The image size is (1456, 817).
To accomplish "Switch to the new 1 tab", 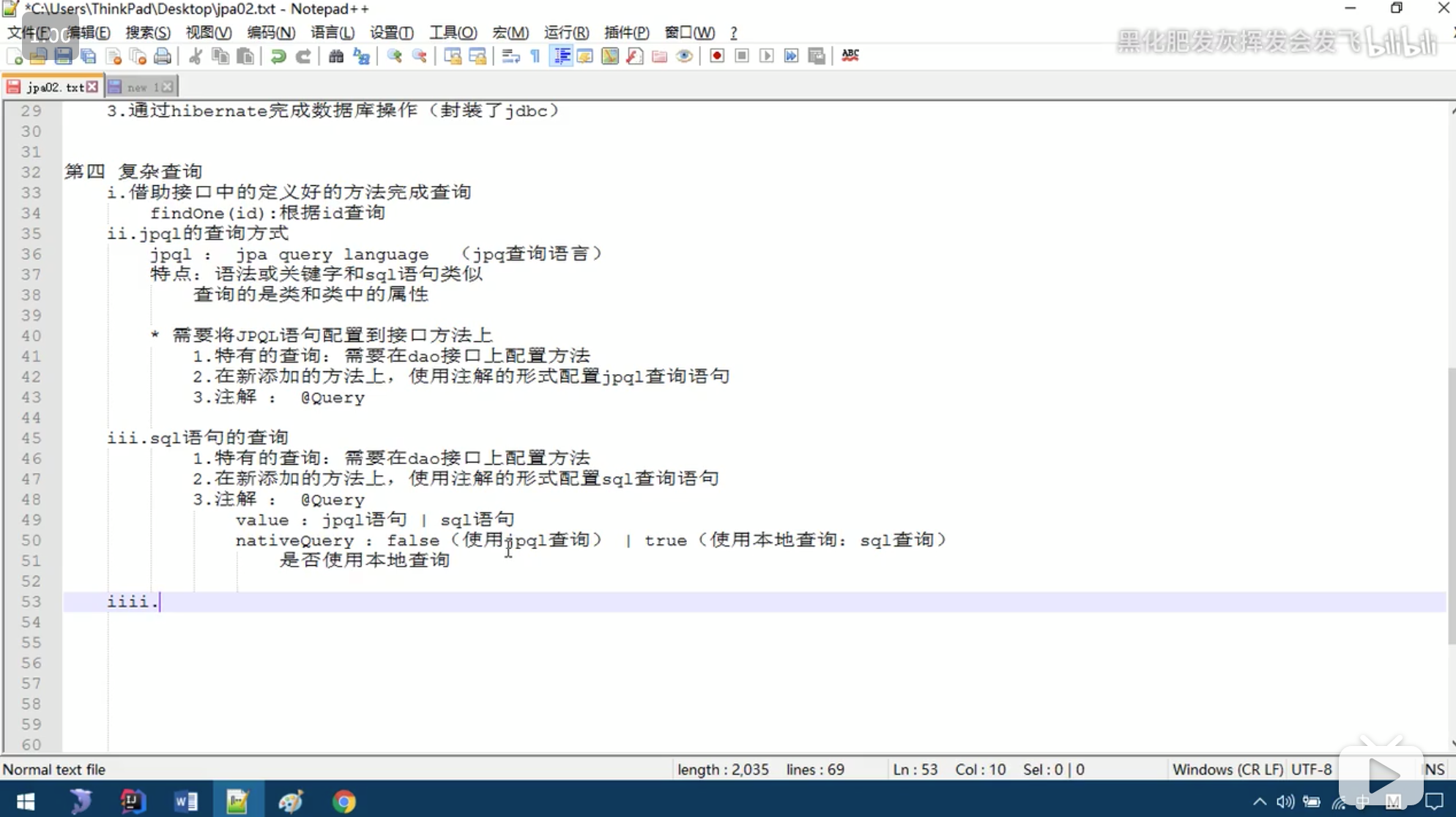I will click(x=138, y=87).
